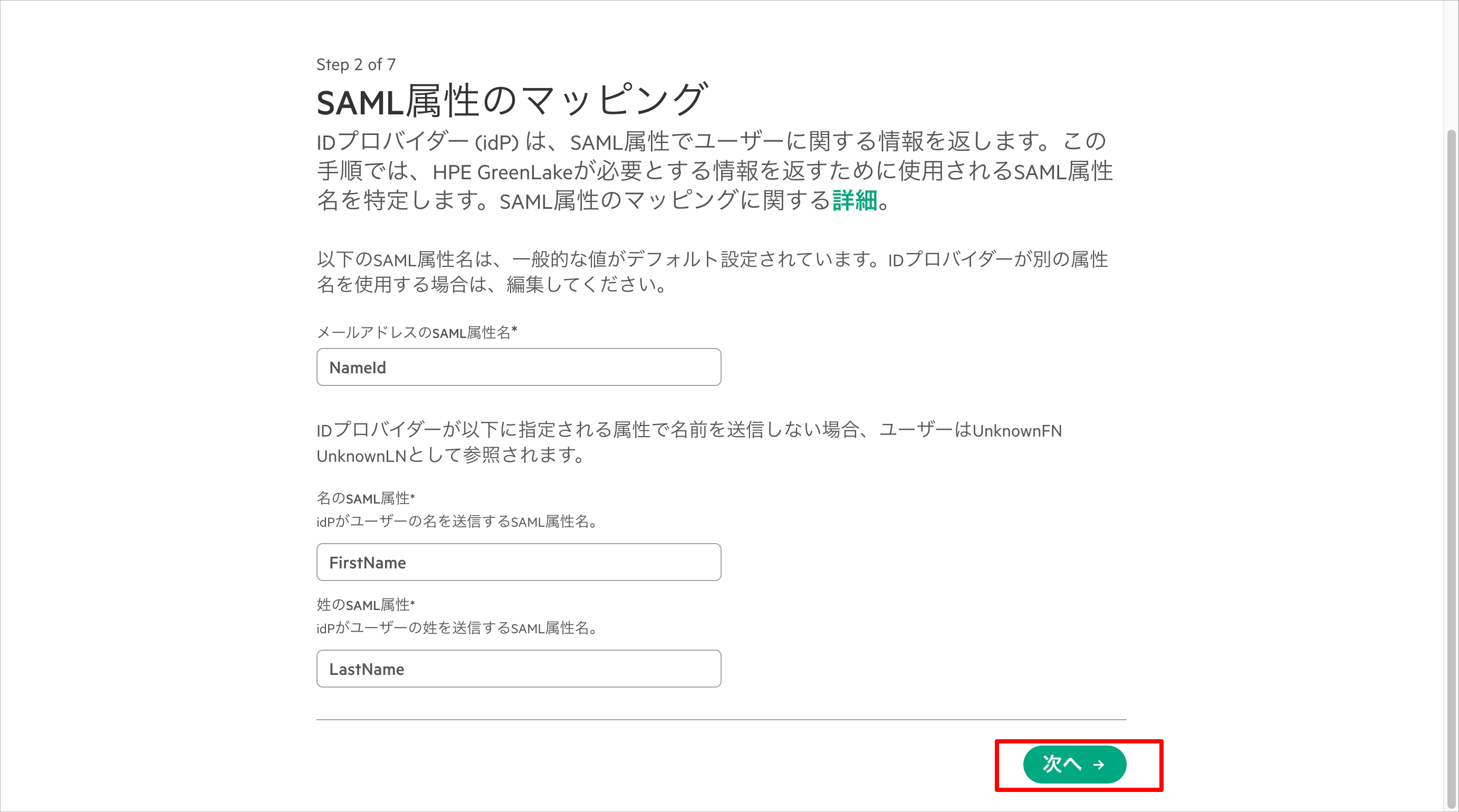Click the 名のSAML属性 field label
This screenshot has width=1459, height=812.
pyautogui.click(x=366, y=498)
